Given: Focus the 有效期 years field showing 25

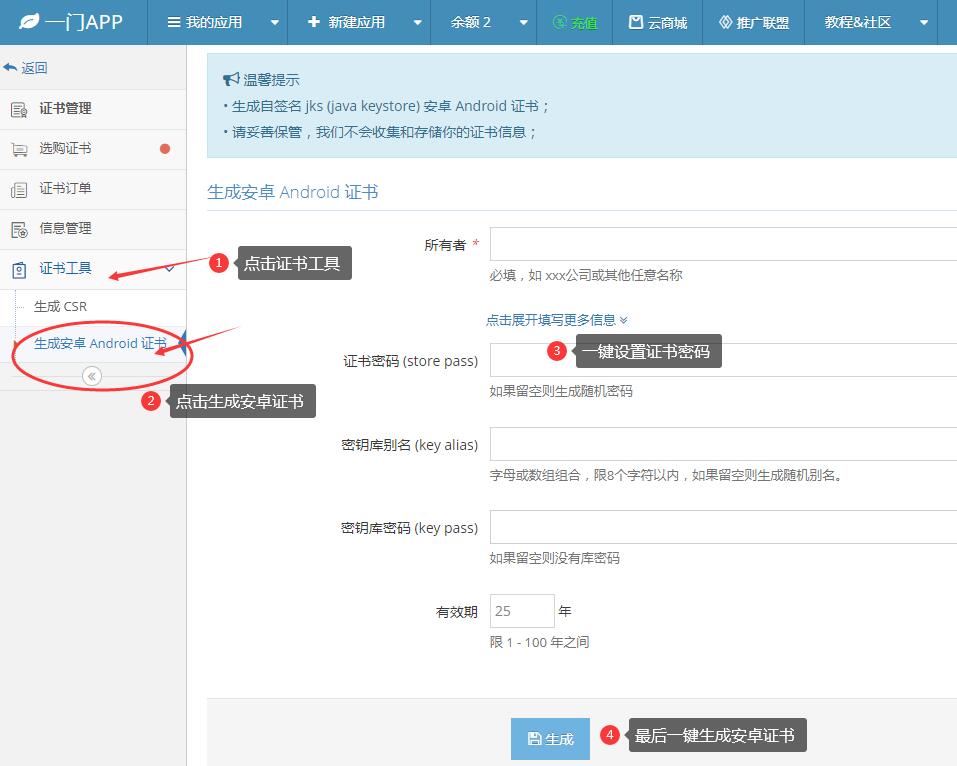Looking at the screenshot, I should coord(522,611).
